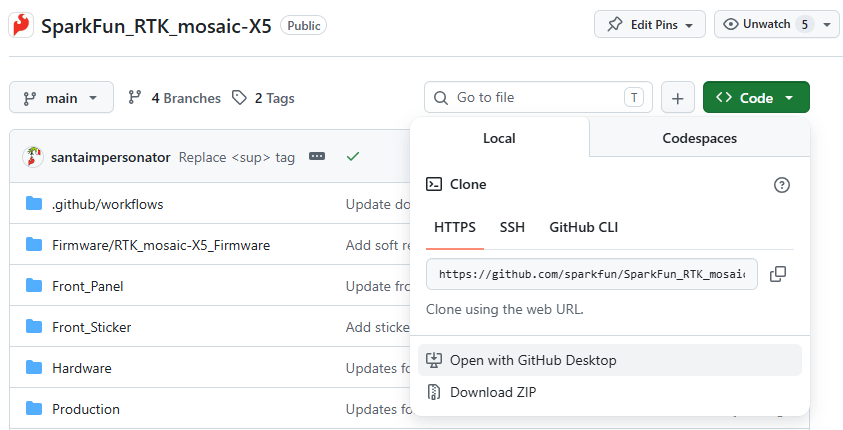This screenshot has height=430, width=843.
Task: Switch to the Codespaces tab
Action: pos(699,138)
